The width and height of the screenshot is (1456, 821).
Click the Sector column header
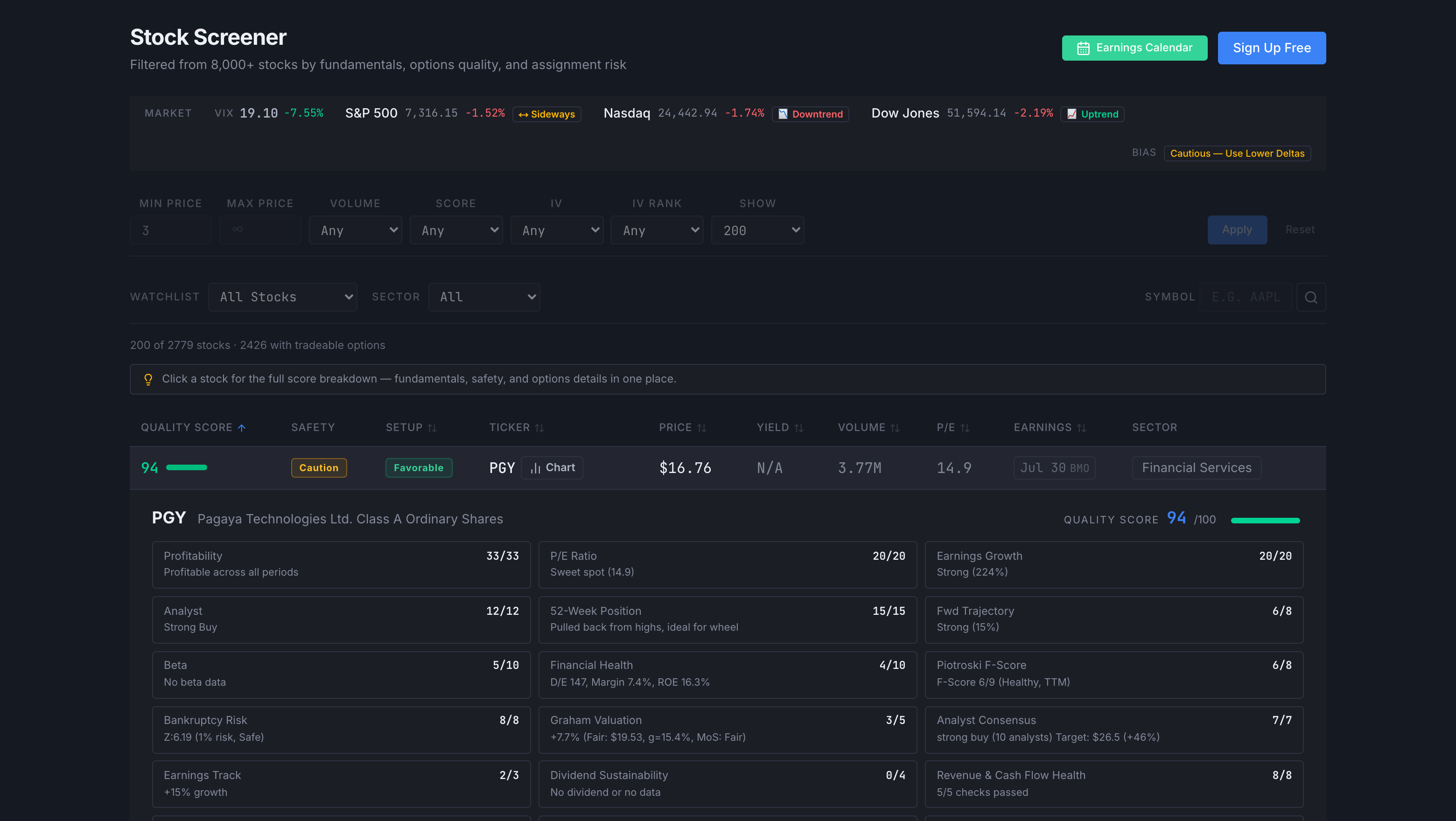pos(1154,428)
